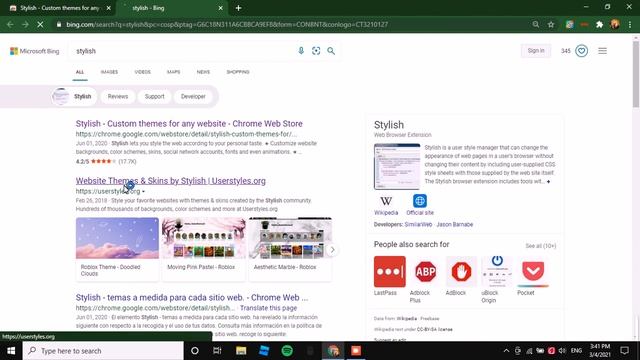640x360 pixels.
Task: Stop loading the page in Chrome
Action: coord(40,24)
